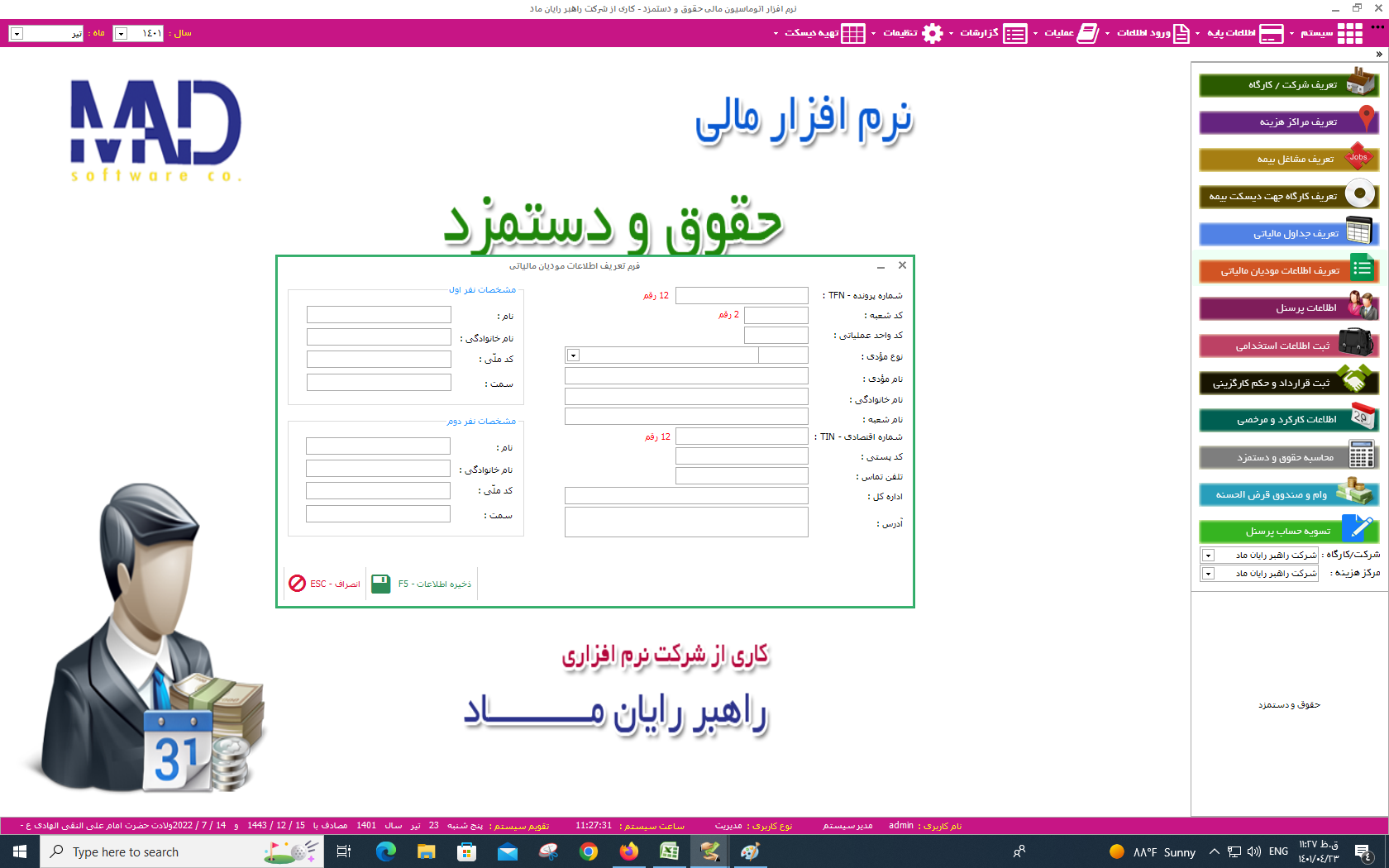Click the تلفن تماس input field
1389x868 pixels.
click(x=742, y=476)
